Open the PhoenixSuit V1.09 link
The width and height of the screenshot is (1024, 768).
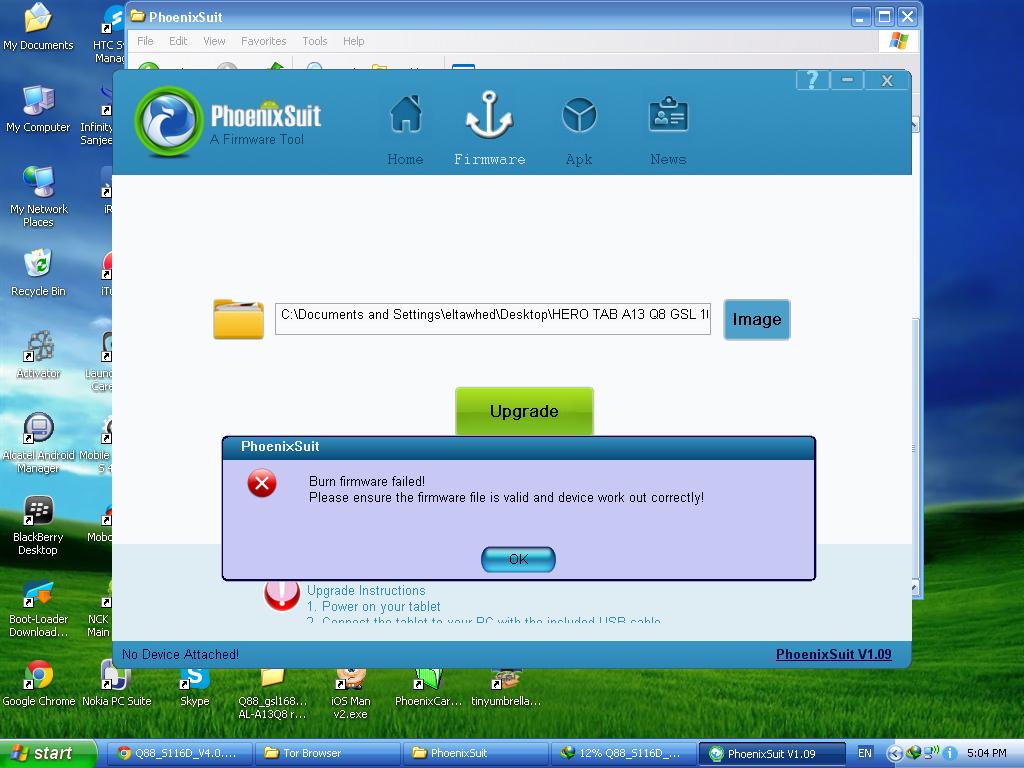pyautogui.click(x=833, y=654)
